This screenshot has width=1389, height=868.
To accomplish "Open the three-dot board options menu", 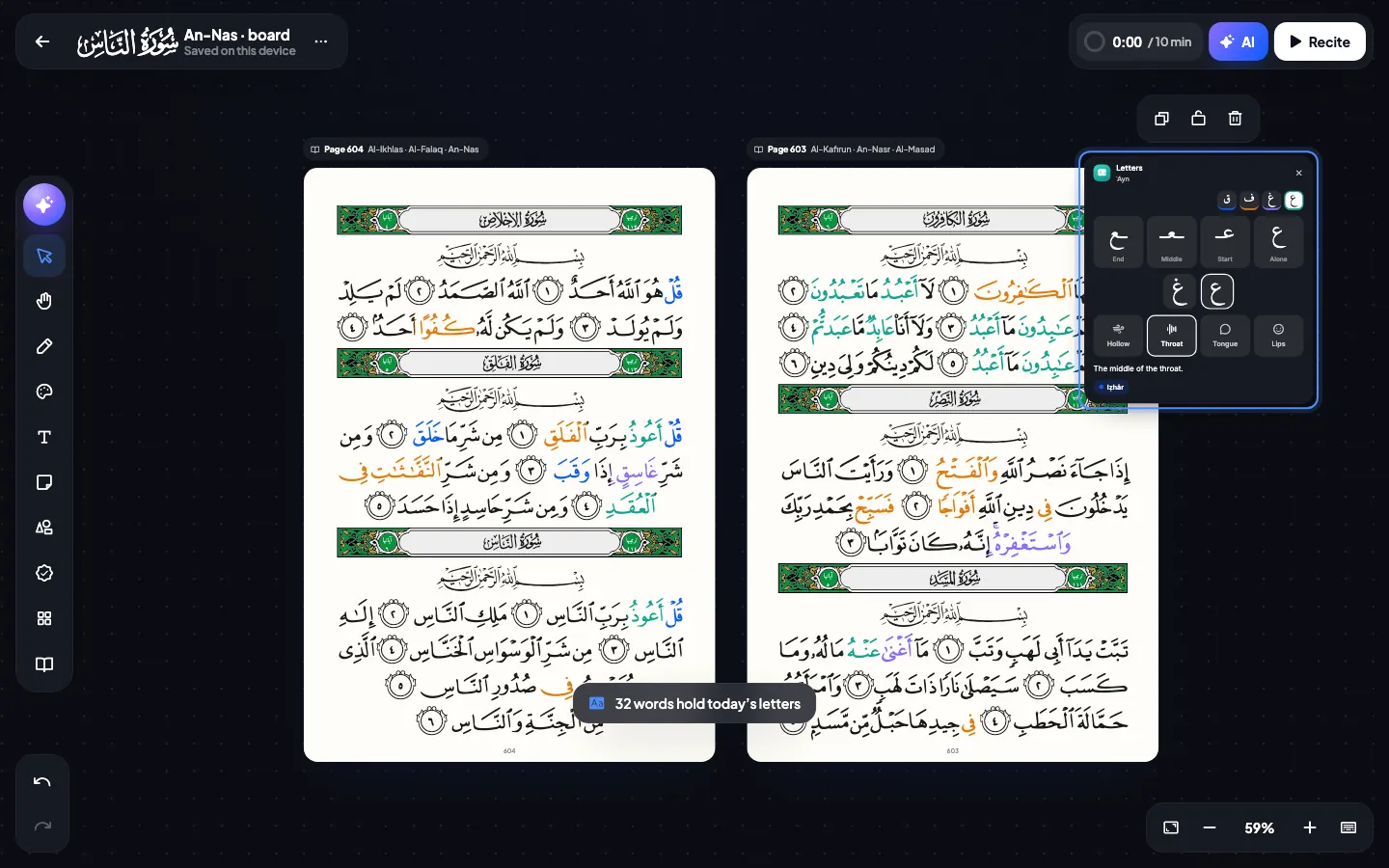I will coord(321,41).
